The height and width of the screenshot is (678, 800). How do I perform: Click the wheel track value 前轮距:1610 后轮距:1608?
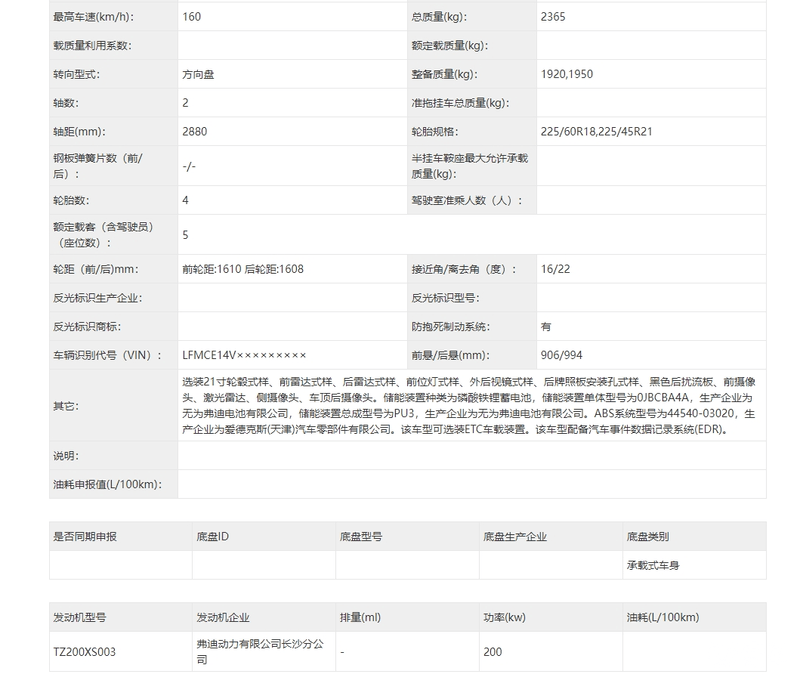point(243,269)
